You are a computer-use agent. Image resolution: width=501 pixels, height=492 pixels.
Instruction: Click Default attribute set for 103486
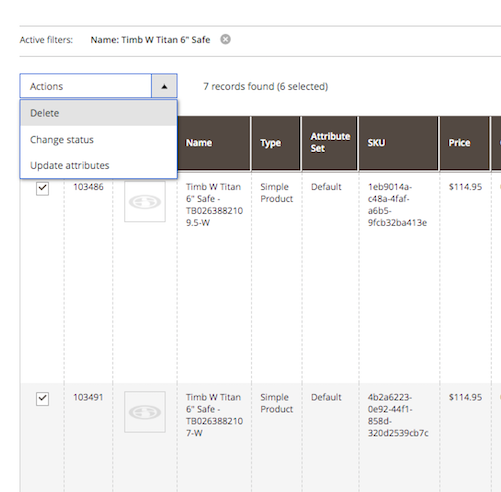coord(326,187)
